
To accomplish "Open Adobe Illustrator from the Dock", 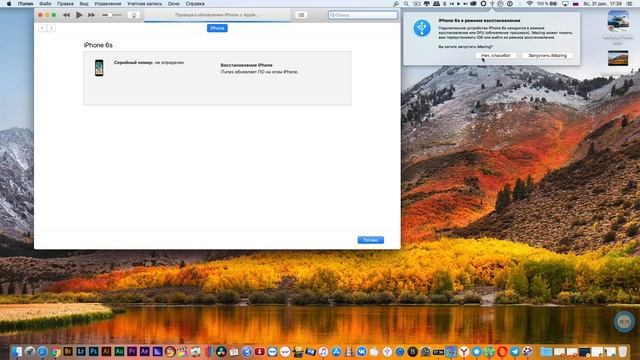I will point(106,351).
